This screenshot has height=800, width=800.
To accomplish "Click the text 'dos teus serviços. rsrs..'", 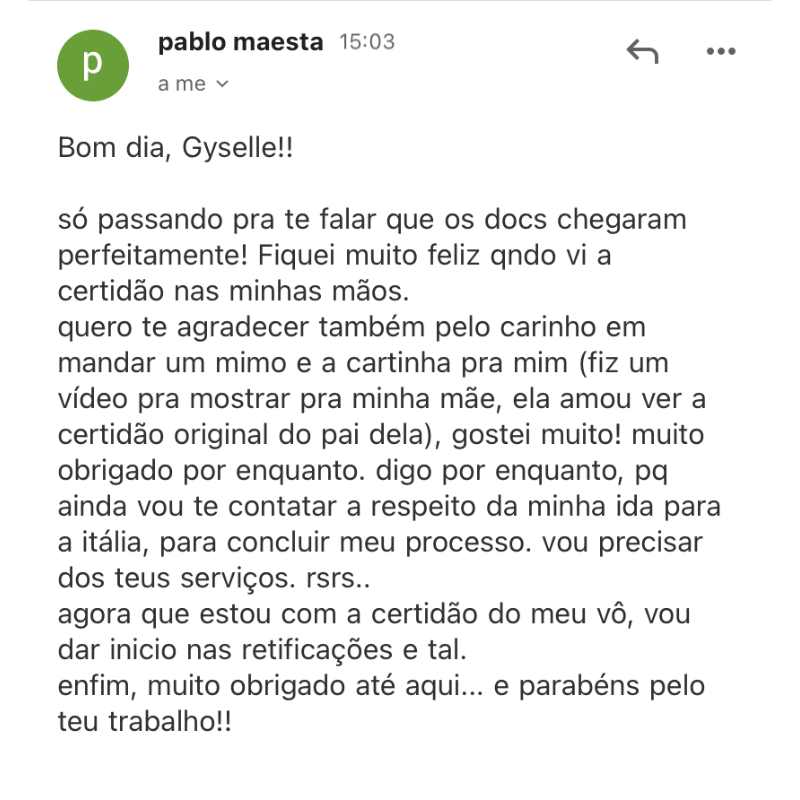I will (x=214, y=579).
